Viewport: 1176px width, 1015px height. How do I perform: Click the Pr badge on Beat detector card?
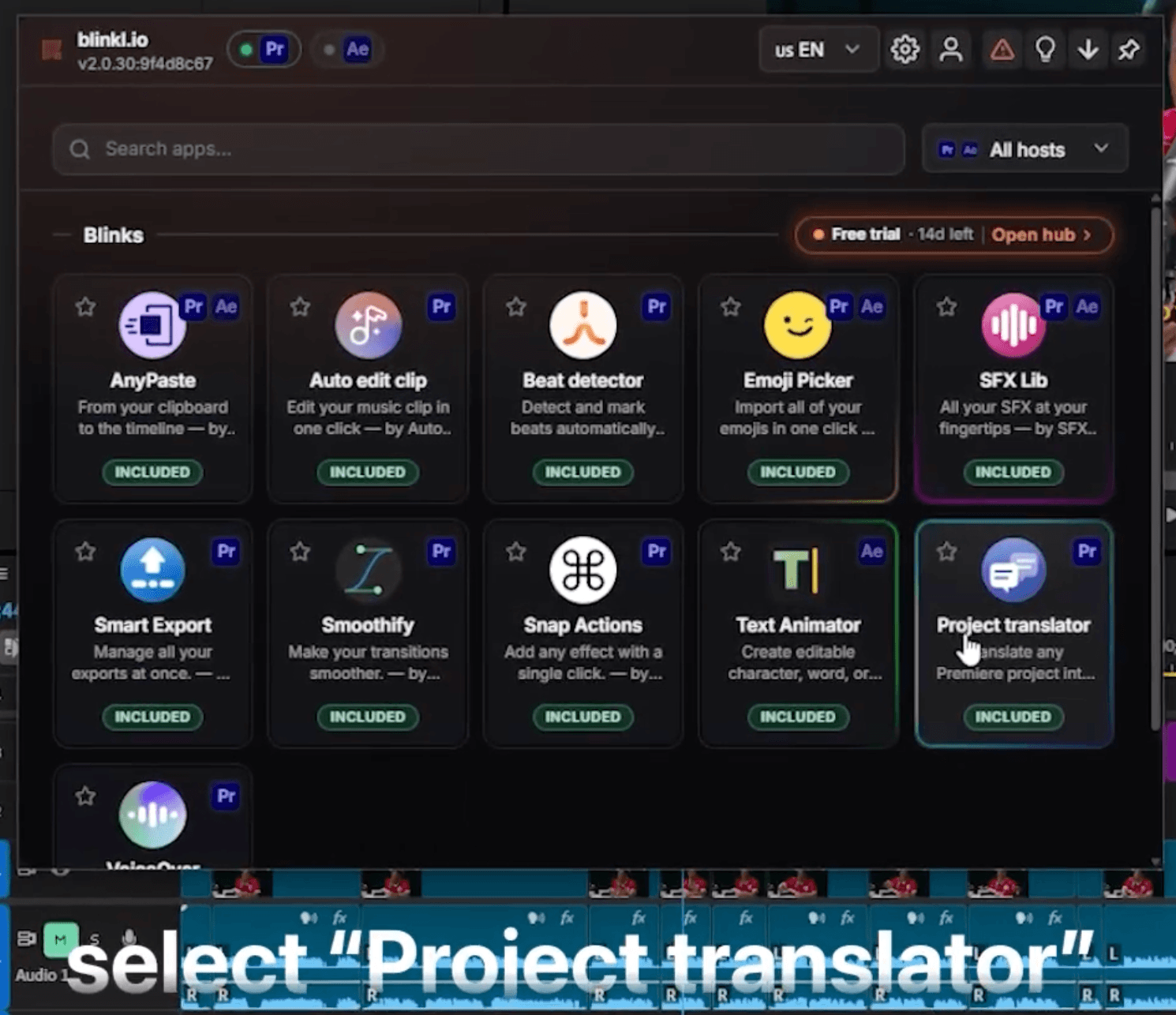[x=657, y=306]
